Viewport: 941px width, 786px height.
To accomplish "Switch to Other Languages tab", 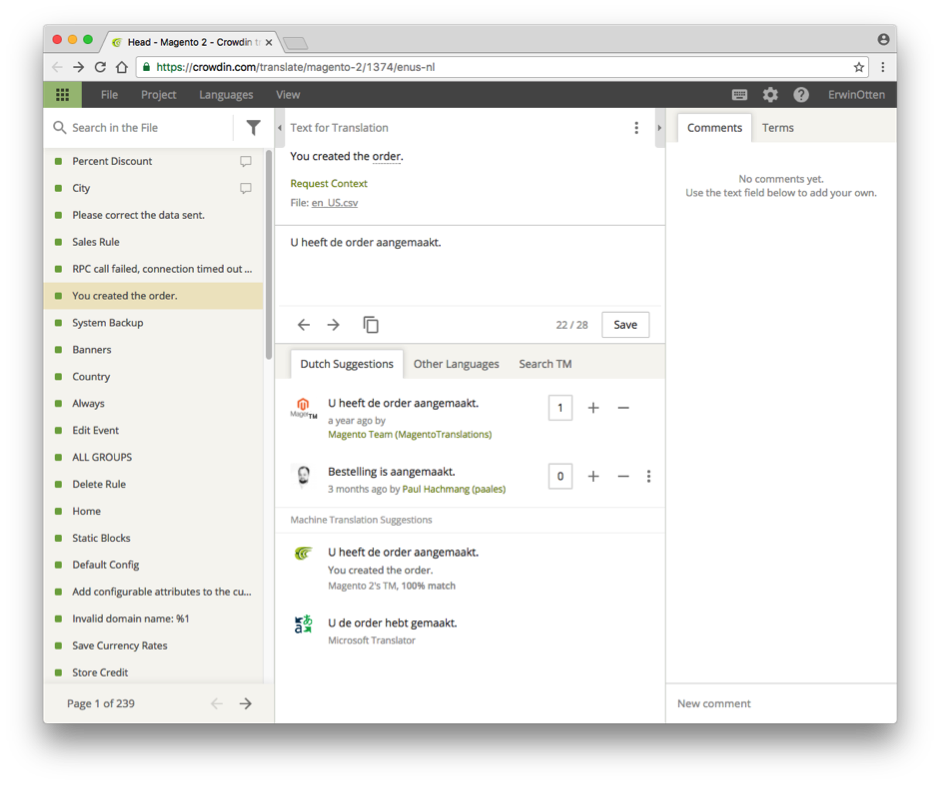I will click(x=456, y=364).
